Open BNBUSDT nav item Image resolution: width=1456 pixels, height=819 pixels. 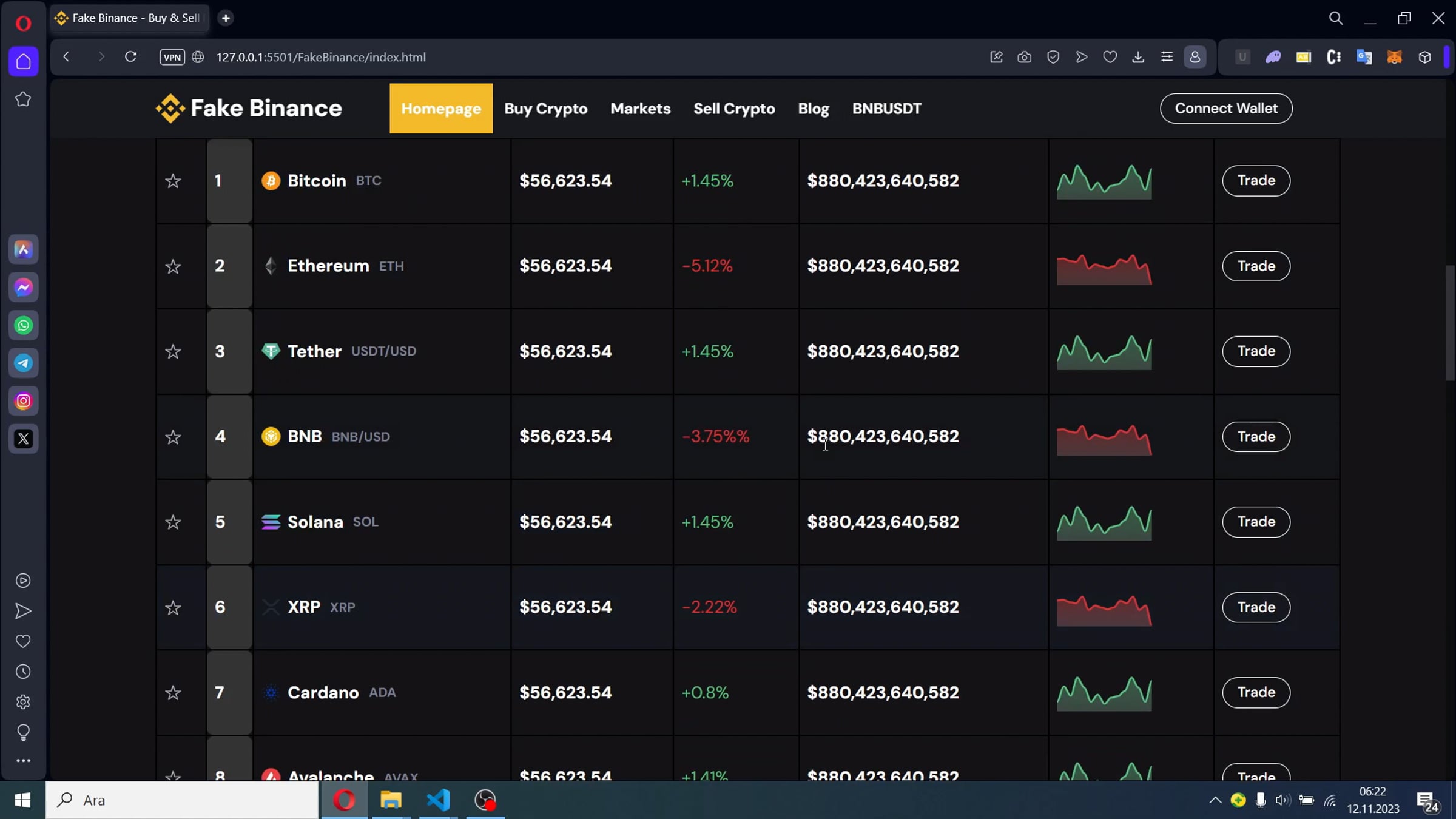(887, 109)
